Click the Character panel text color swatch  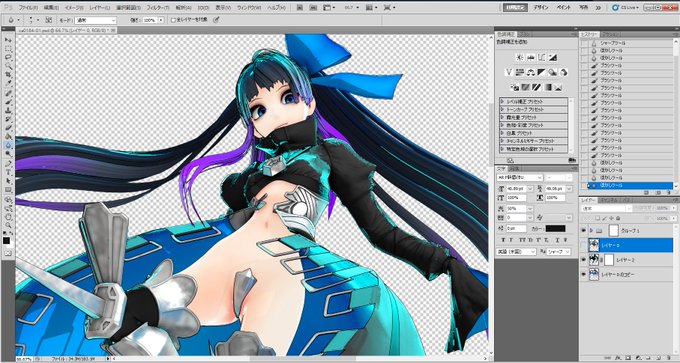(555, 228)
